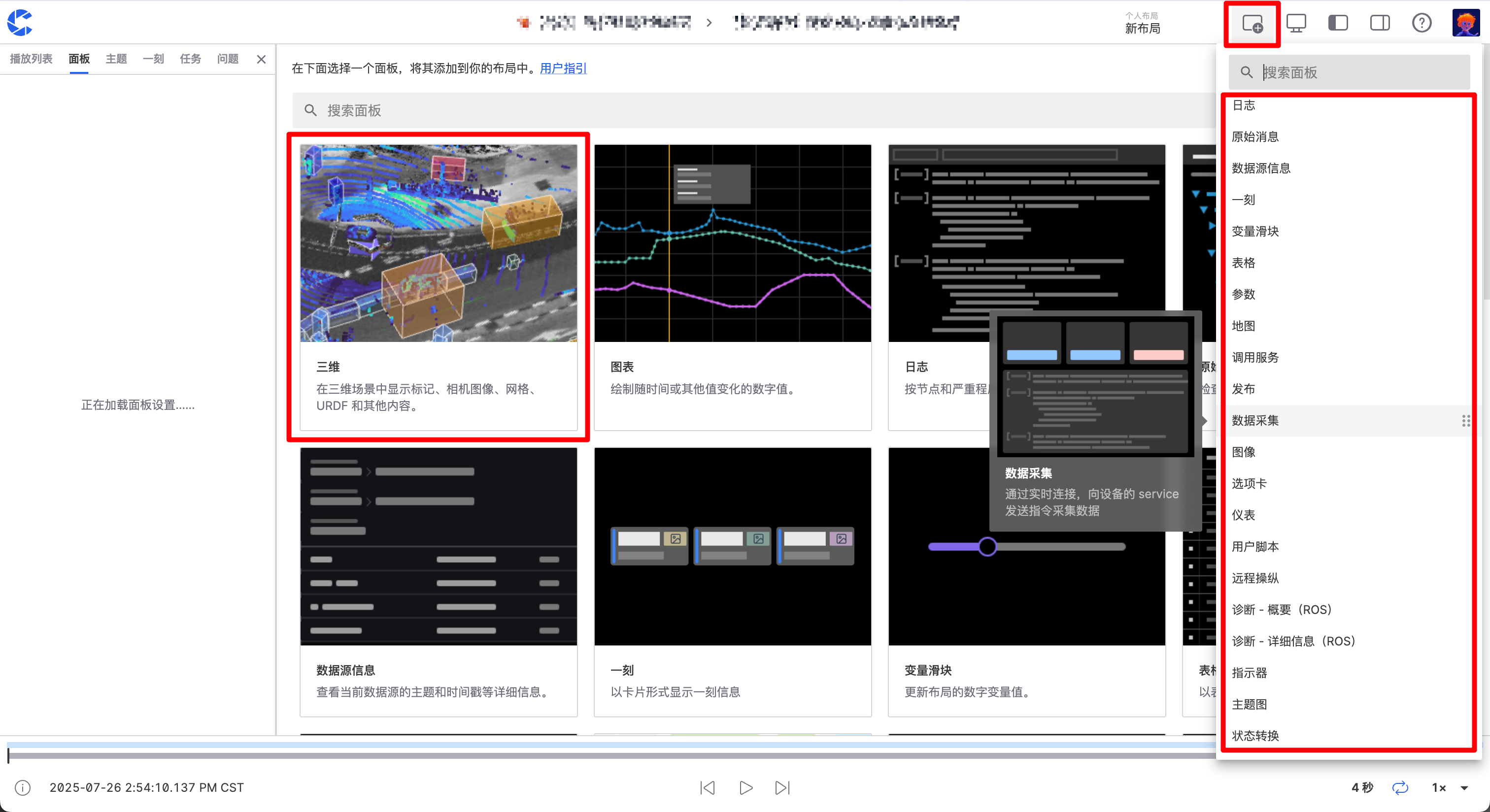Toggle the right sidebar icon
This screenshot has width=1490, height=812.
(1380, 24)
